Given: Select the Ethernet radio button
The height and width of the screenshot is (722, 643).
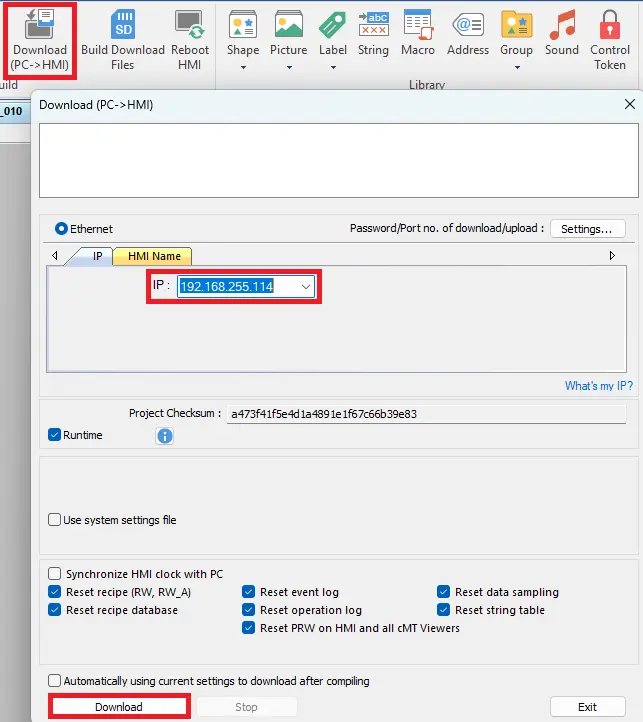Looking at the screenshot, I should tap(61, 228).
